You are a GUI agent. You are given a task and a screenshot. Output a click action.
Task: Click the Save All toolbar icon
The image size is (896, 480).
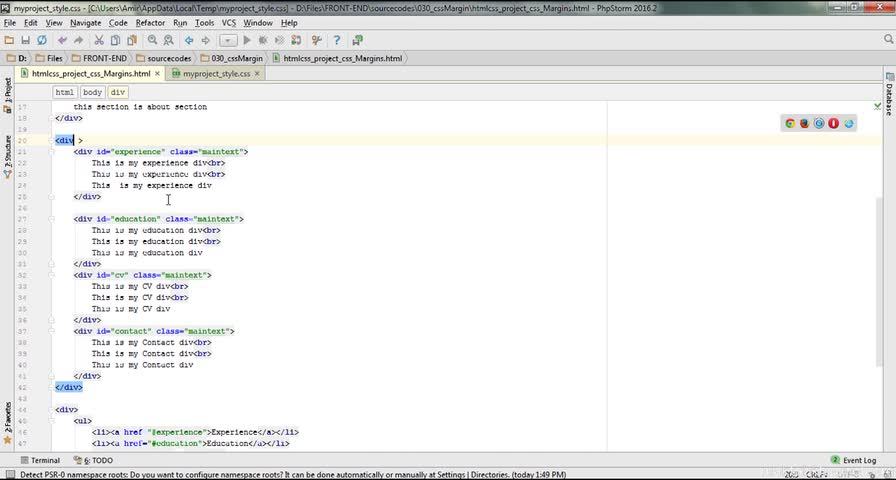coord(25,41)
